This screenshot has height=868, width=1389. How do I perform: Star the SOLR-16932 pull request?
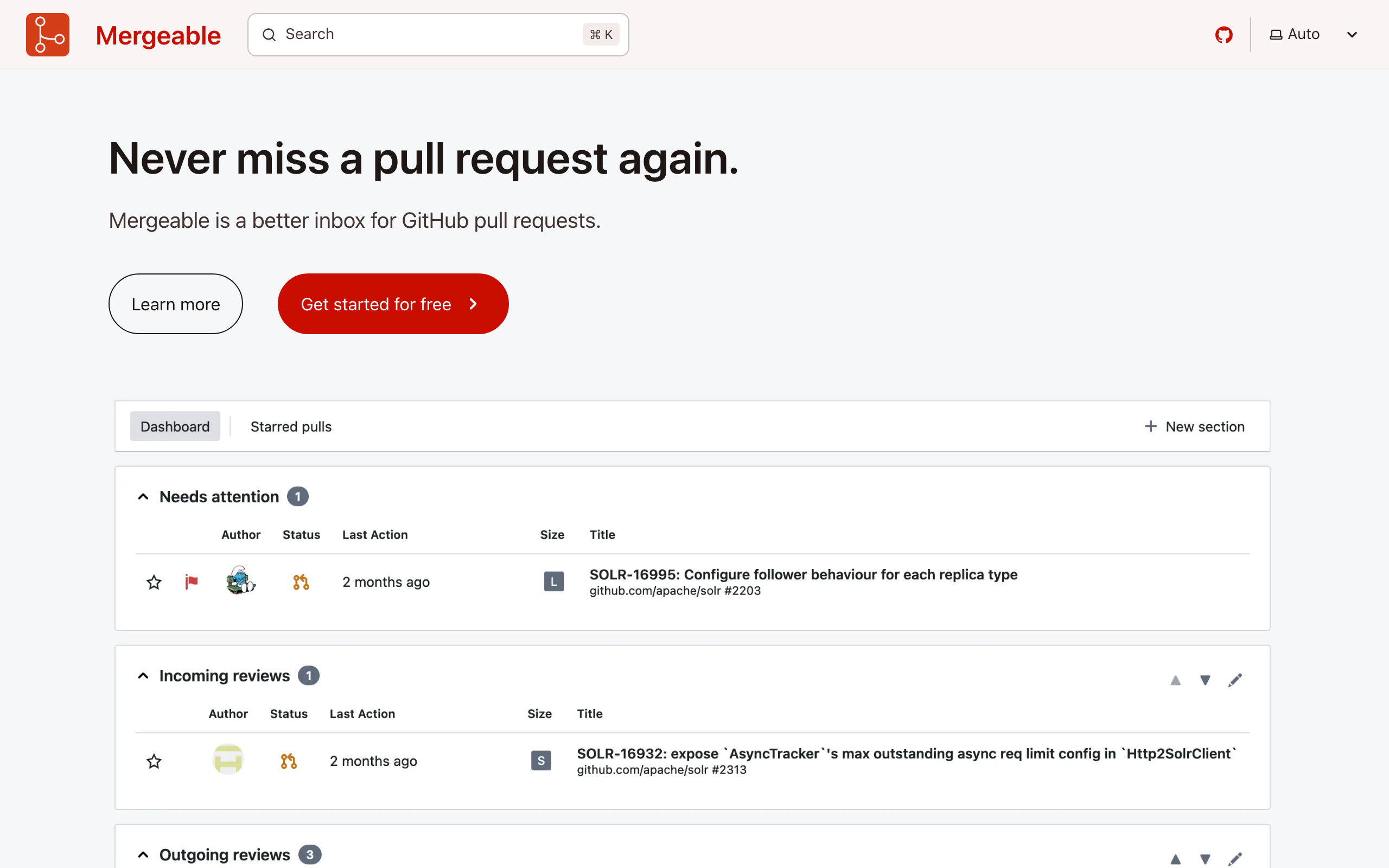pos(154,761)
